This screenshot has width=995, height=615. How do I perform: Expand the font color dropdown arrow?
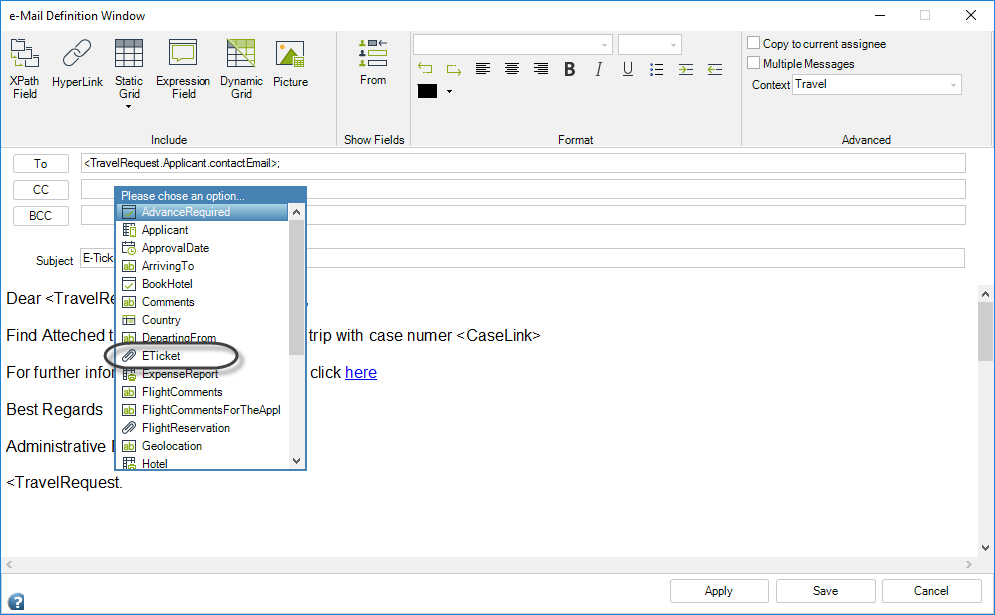pyautogui.click(x=449, y=91)
